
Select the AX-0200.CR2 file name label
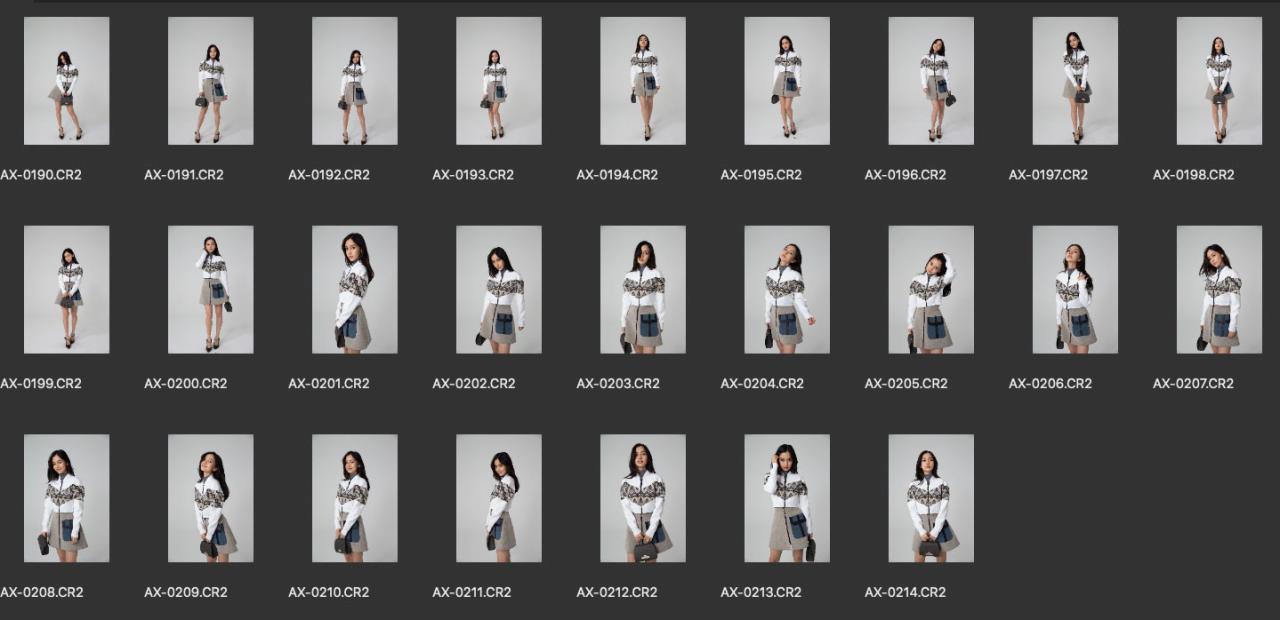tap(185, 384)
